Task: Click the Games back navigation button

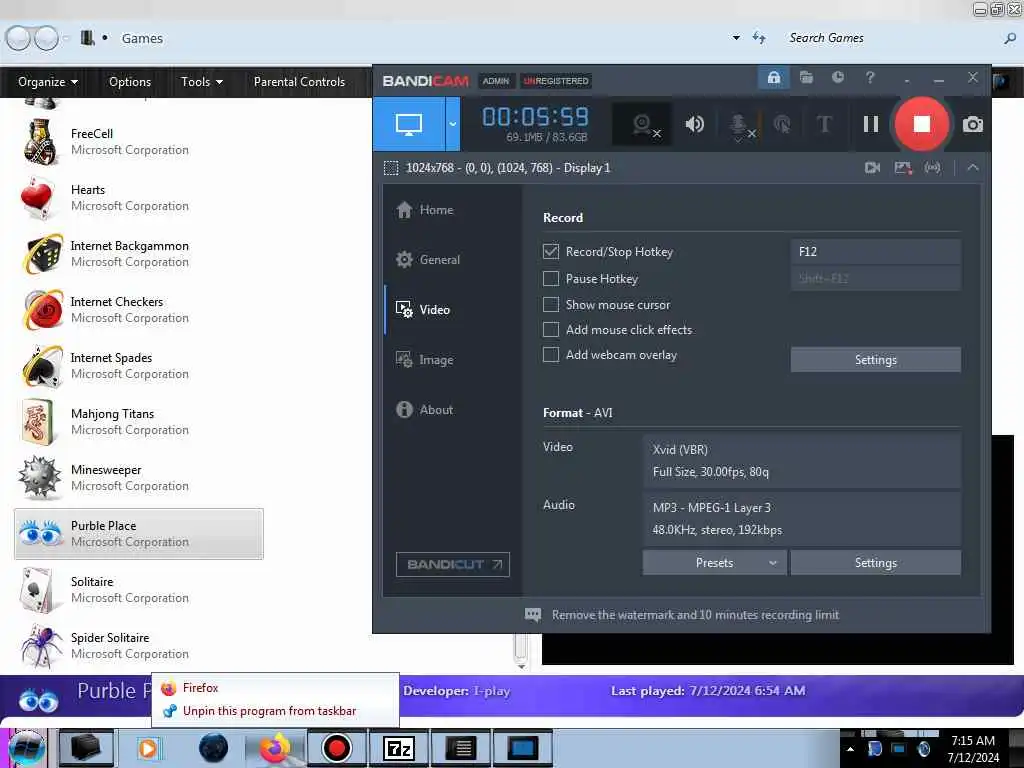Action: coord(18,38)
